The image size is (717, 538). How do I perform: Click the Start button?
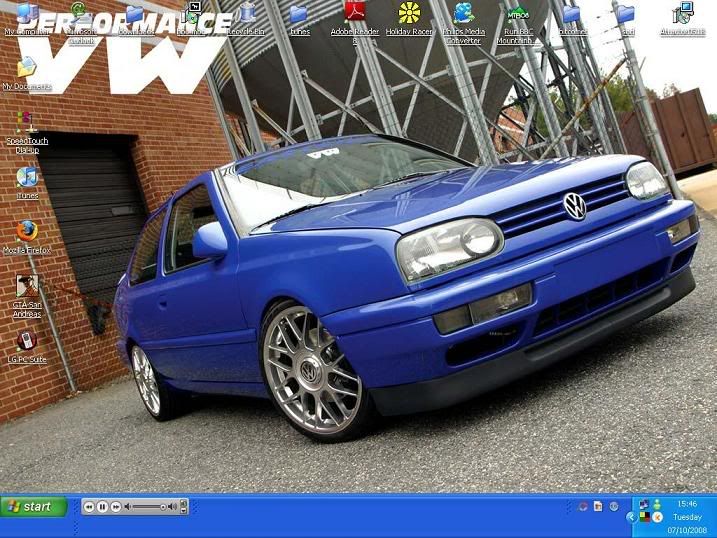tap(33, 507)
